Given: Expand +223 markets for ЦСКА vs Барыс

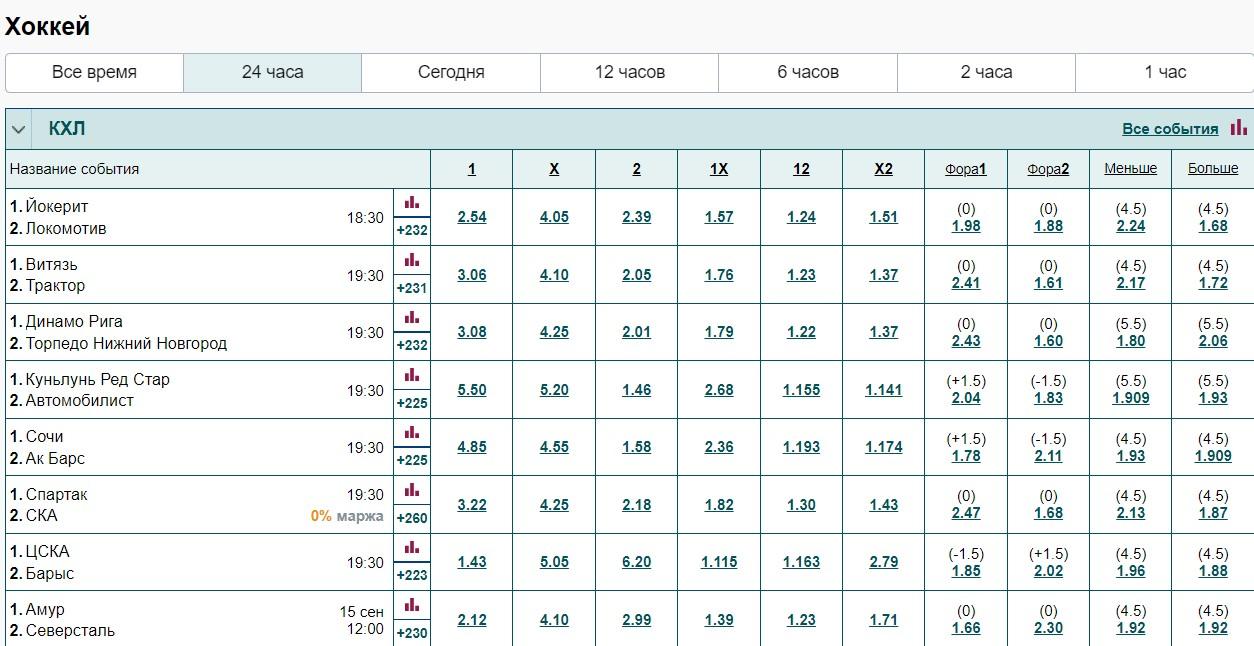Looking at the screenshot, I should pos(412,575).
